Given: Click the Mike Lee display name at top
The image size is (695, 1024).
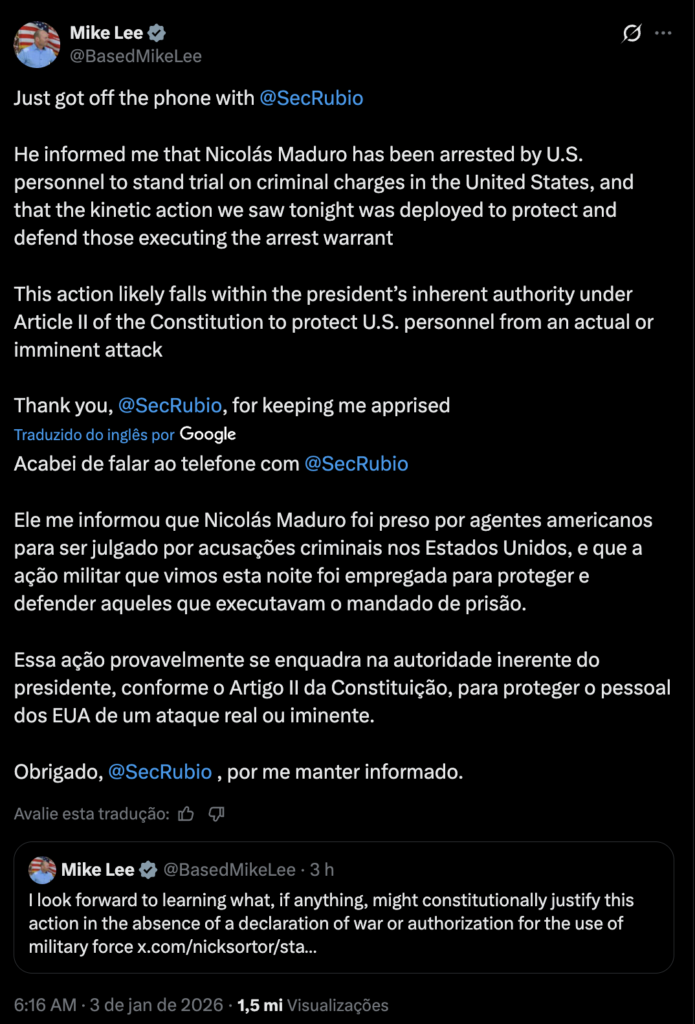Looking at the screenshot, I should [x=107, y=34].
